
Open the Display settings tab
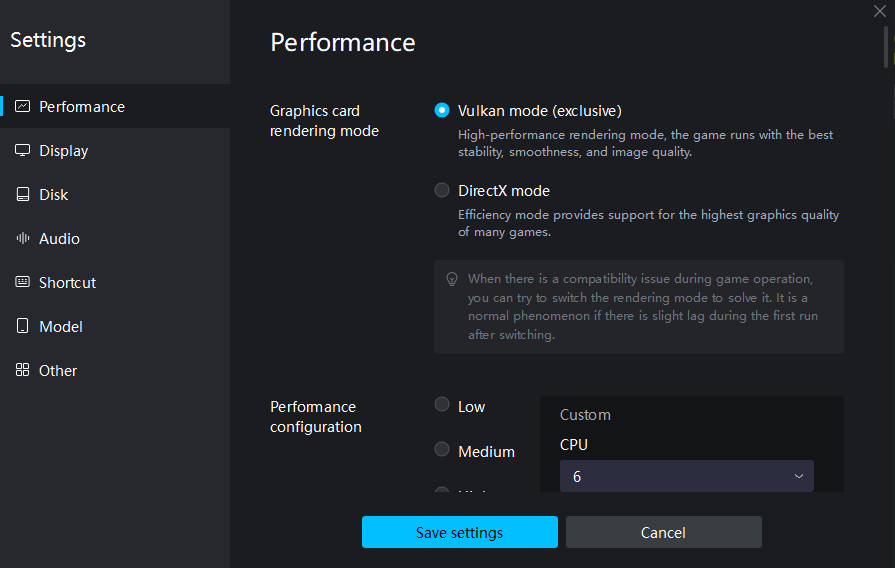pyautogui.click(x=64, y=151)
